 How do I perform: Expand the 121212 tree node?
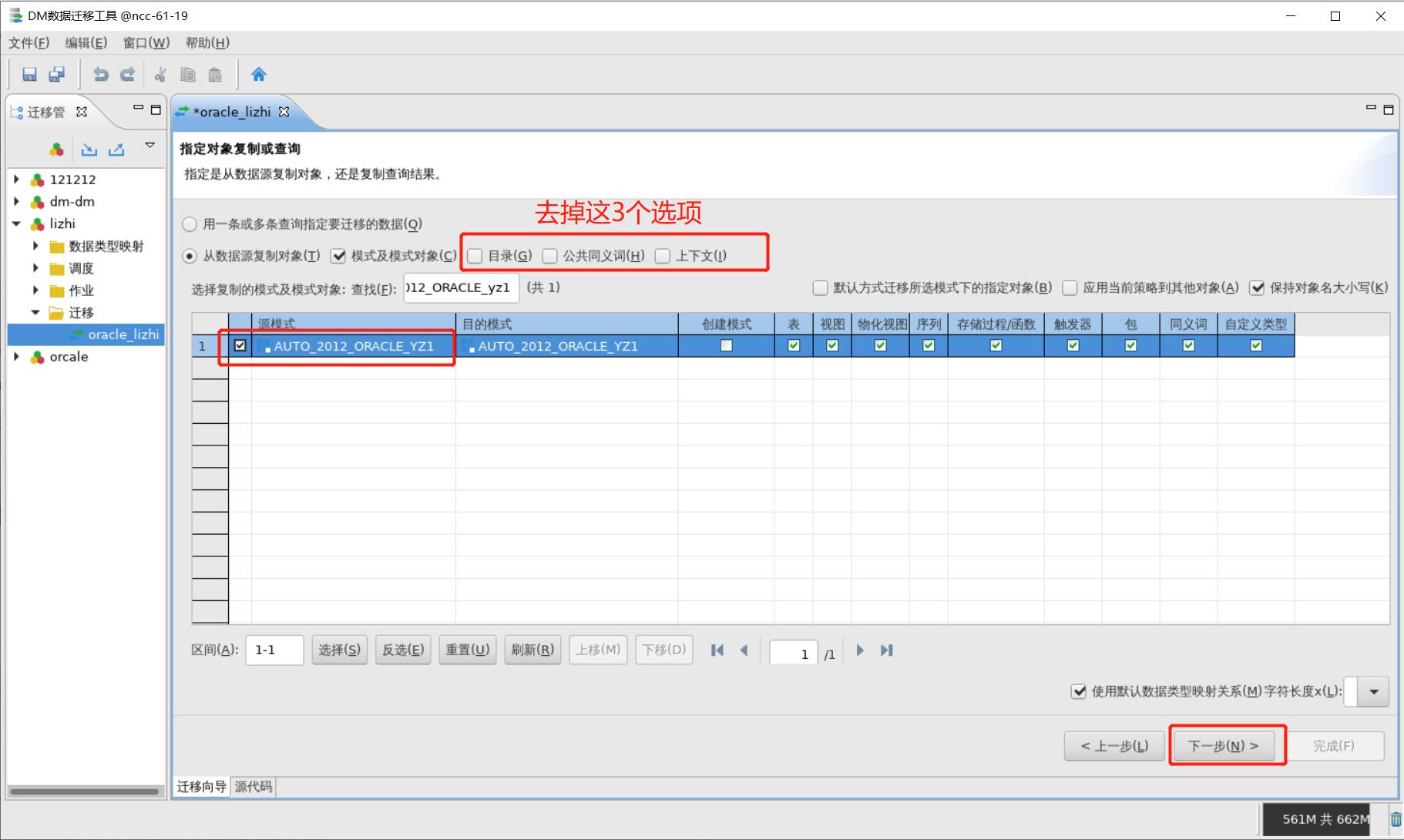click(16, 180)
